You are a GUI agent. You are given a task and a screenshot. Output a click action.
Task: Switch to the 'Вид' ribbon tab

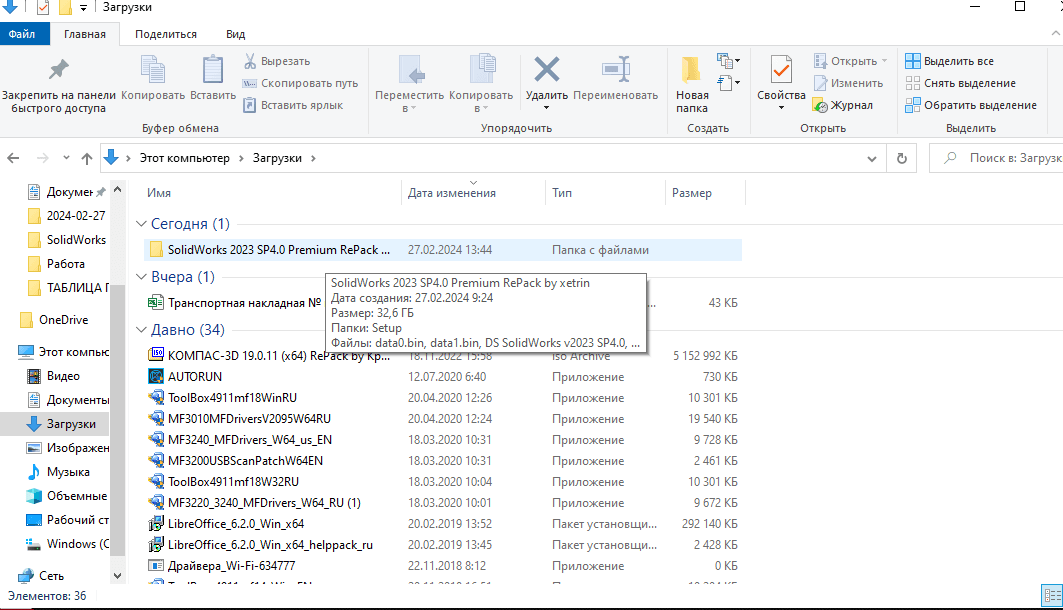[x=235, y=34]
